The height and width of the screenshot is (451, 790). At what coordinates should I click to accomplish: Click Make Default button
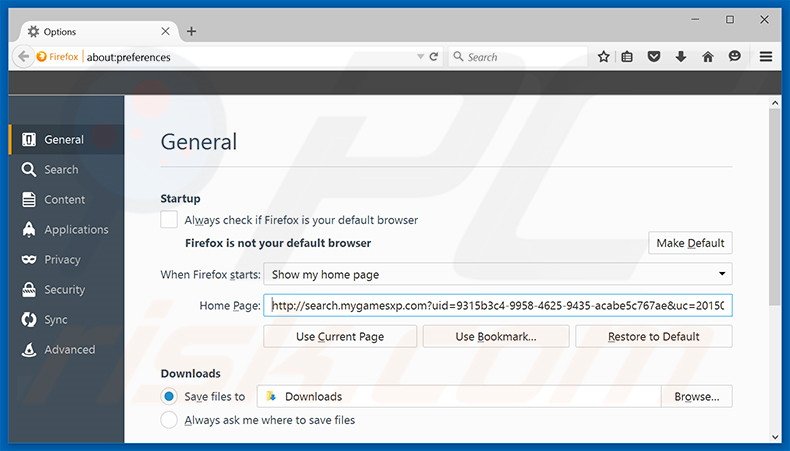coord(690,243)
